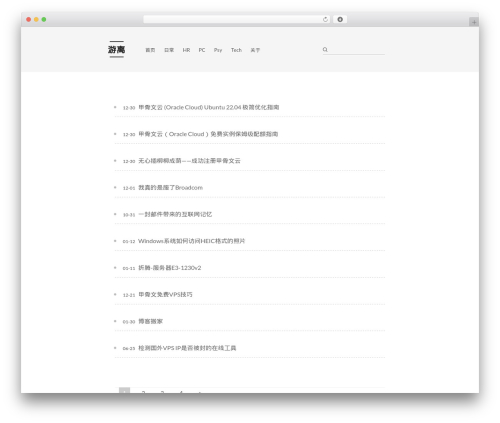Open the Windows HEIC photos post

[x=192, y=241]
